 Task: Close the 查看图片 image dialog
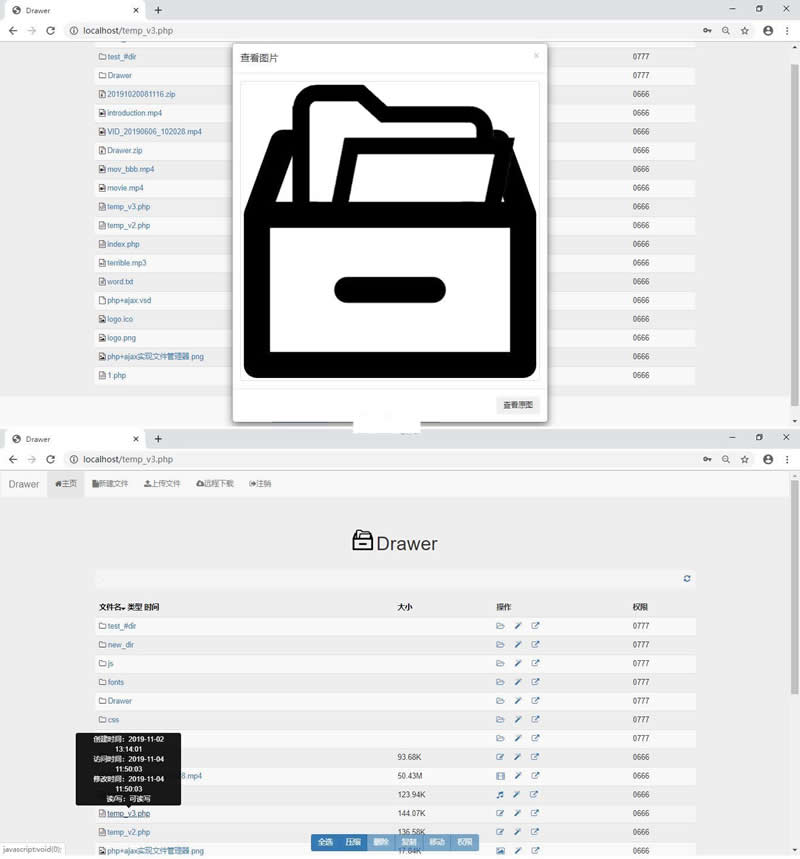point(536,55)
